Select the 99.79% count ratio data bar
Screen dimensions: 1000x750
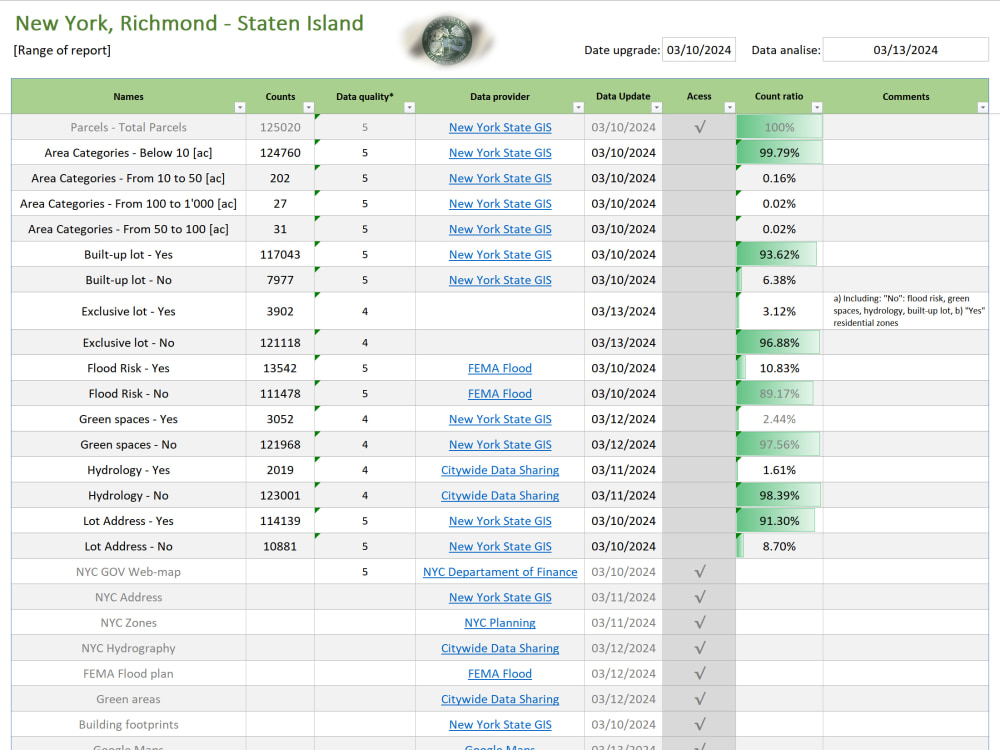[x=779, y=152]
